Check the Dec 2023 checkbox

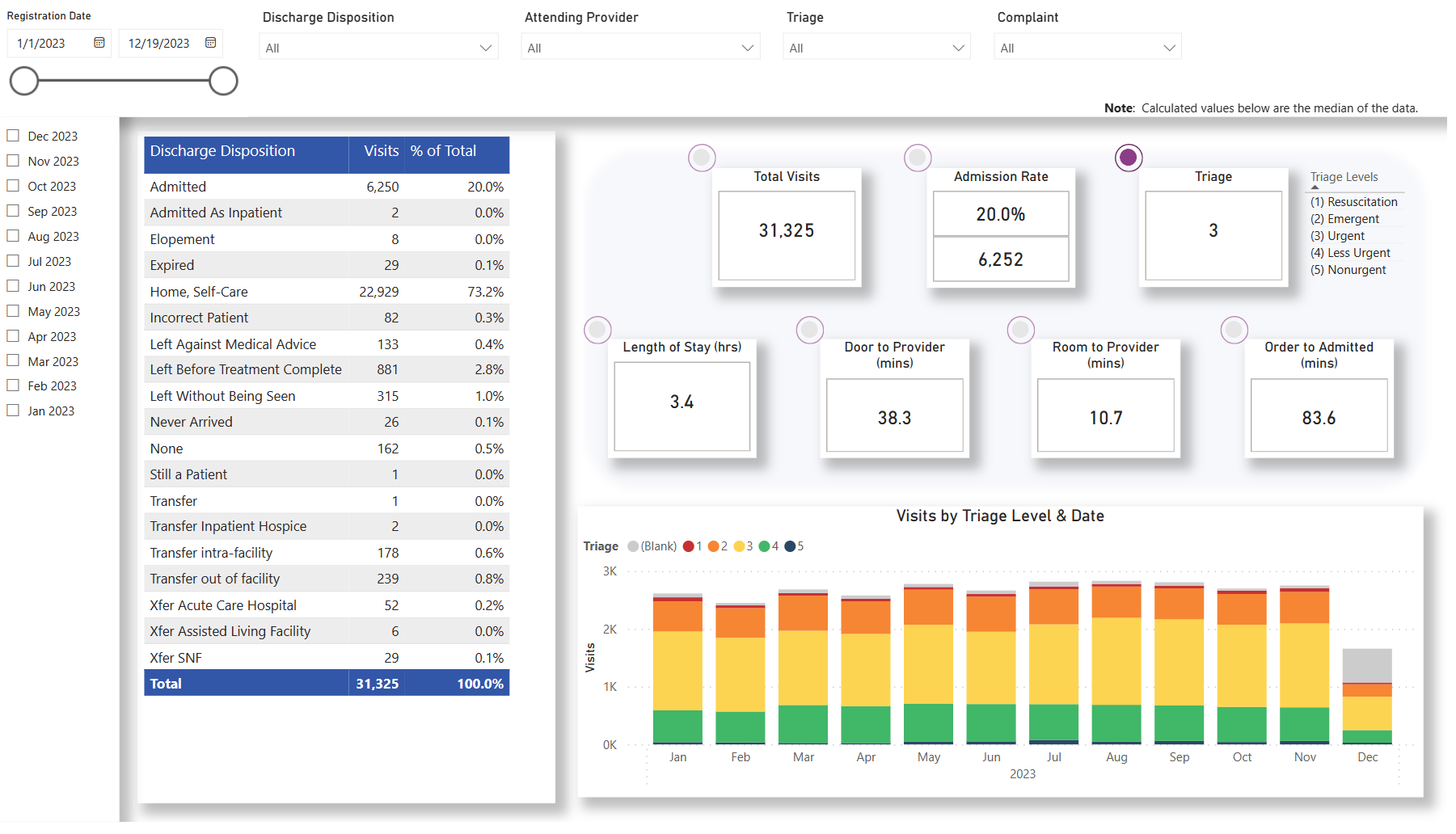pyautogui.click(x=12, y=135)
